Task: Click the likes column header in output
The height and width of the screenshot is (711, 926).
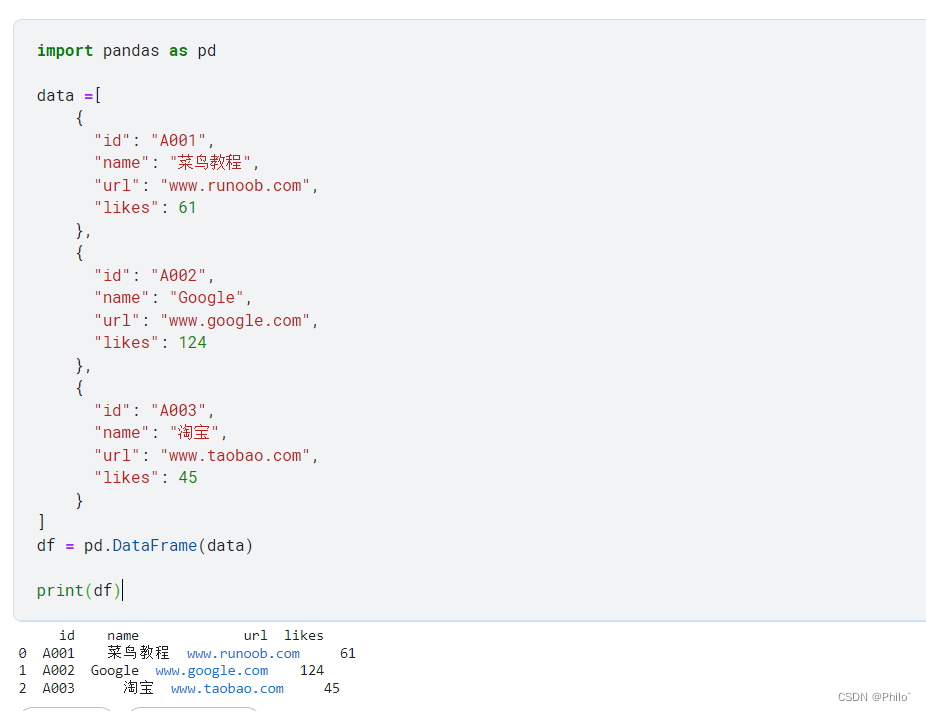Action: 304,635
